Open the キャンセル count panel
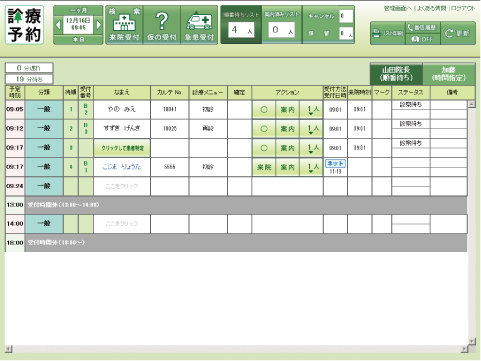Viewport: 481px width, 361px height. coord(329,16)
